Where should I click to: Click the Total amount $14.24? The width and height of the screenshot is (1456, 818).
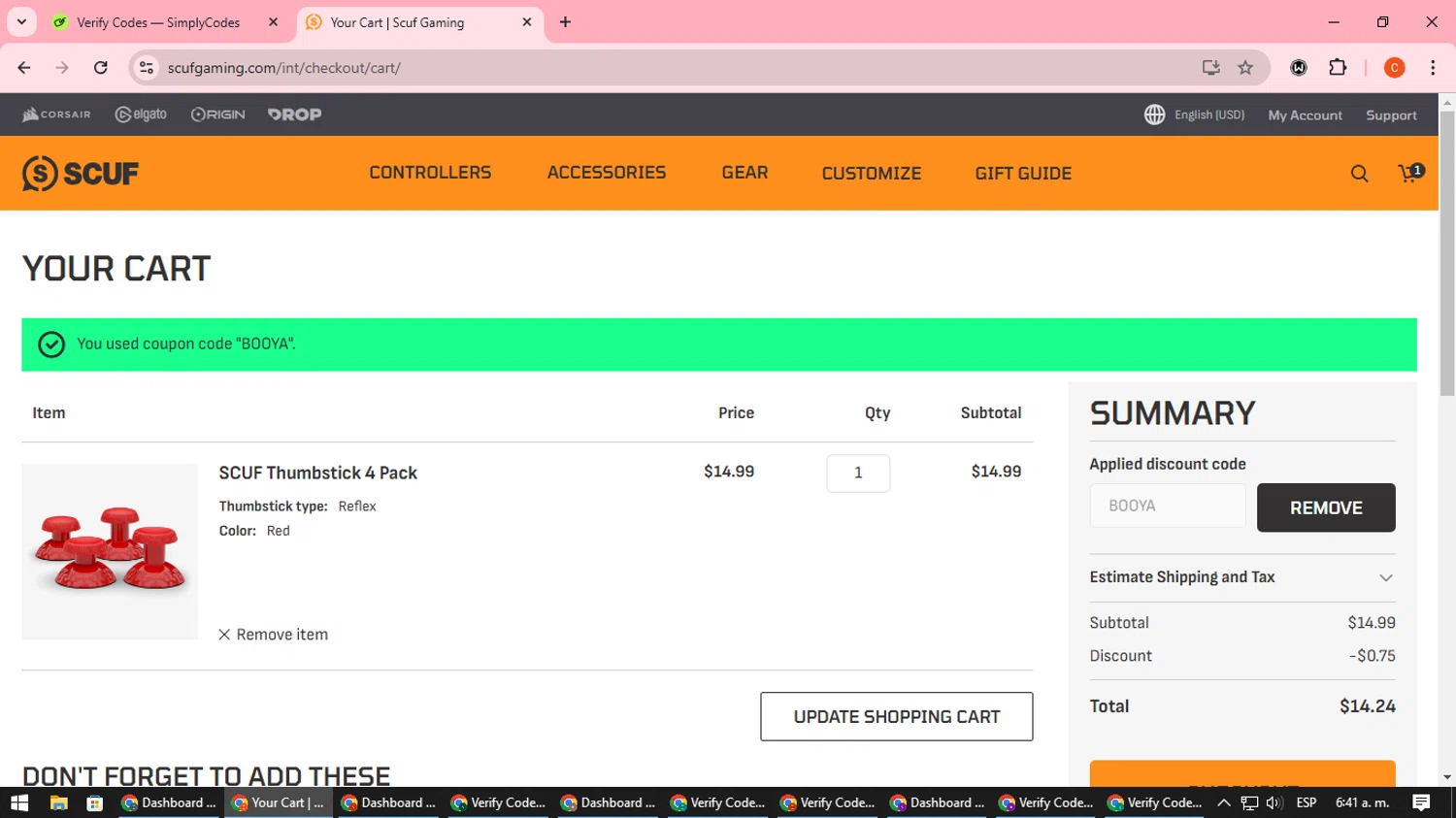pos(1367,706)
